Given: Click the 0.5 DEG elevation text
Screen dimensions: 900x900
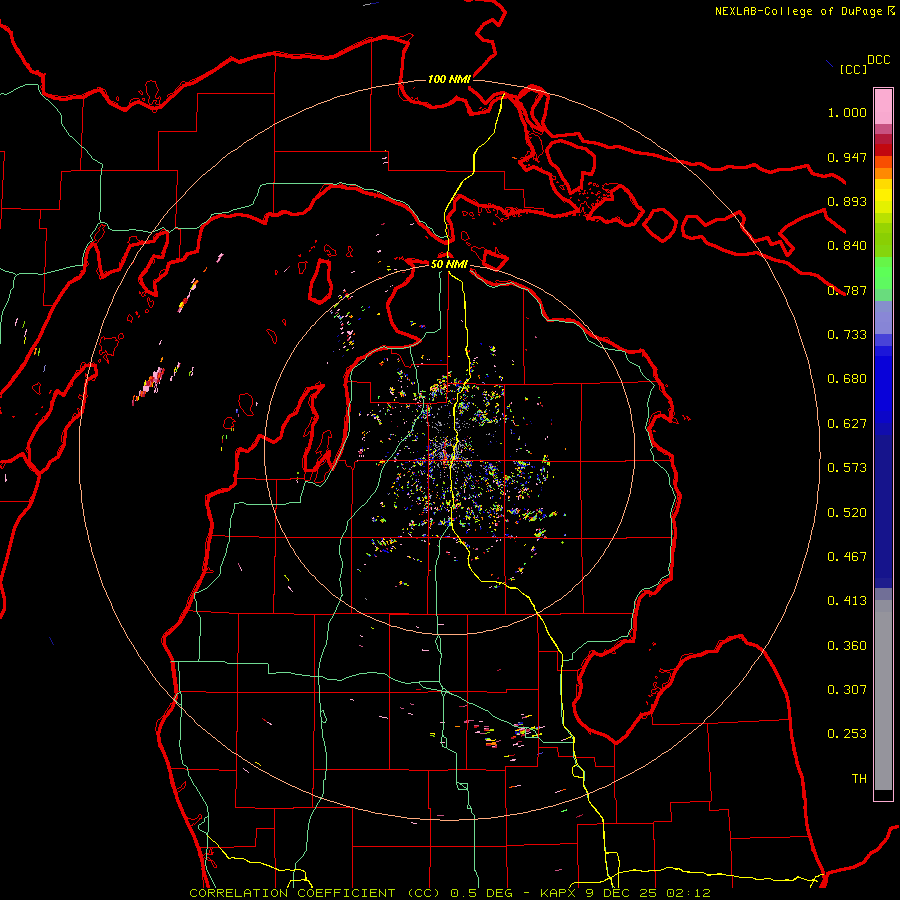Looking at the screenshot, I should point(480,893).
